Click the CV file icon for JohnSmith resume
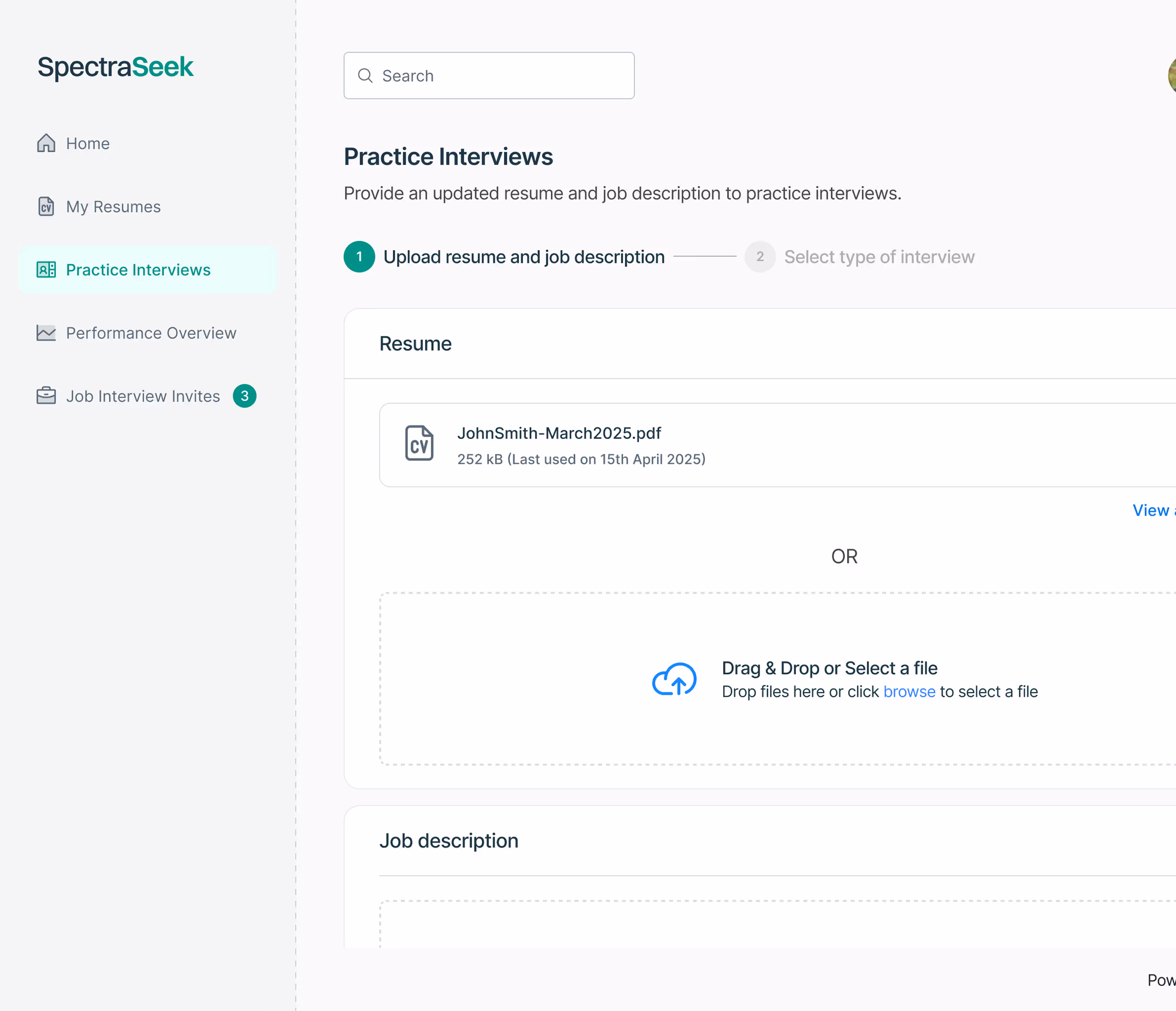Screen dimensions: 1176x1011 (x=419, y=443)
